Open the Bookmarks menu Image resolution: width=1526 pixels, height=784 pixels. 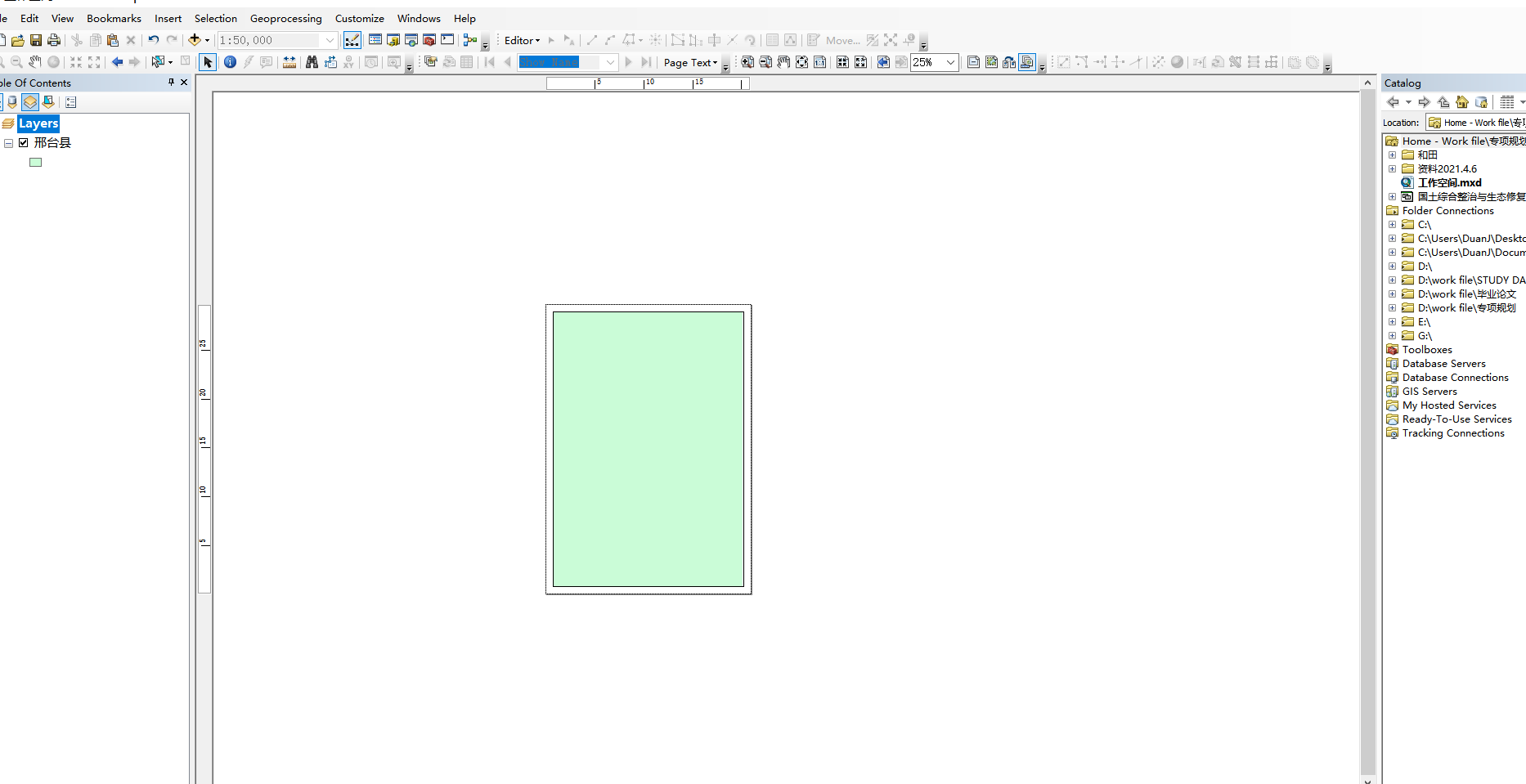pos(114,18)
